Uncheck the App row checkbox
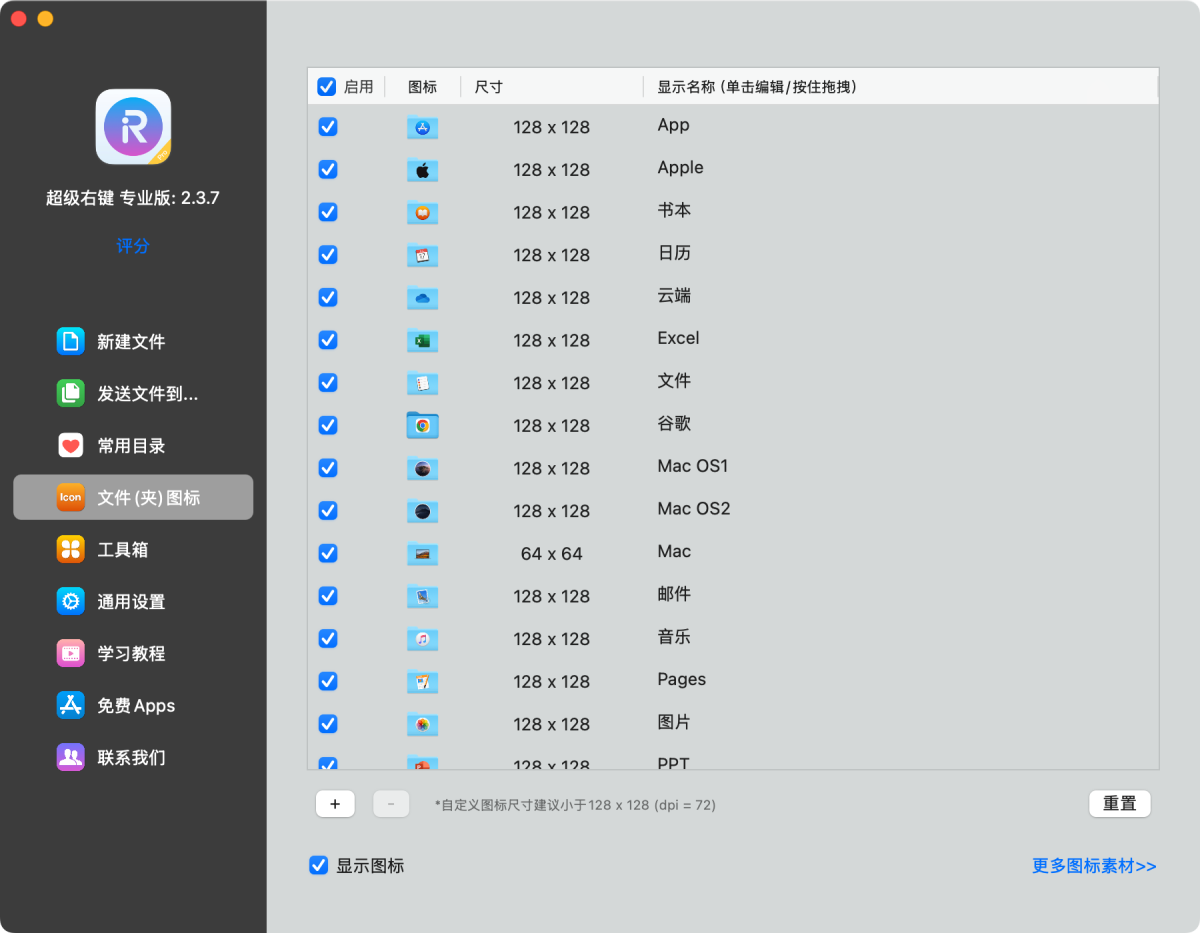1200x933 pixels. coord(327,127)
